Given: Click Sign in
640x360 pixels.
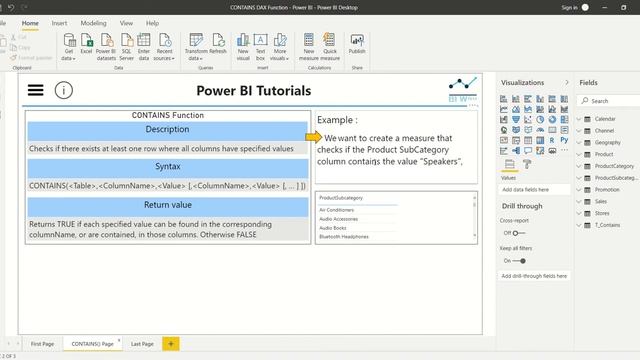Looking at the screenshot, I should [x=569, y=7].
